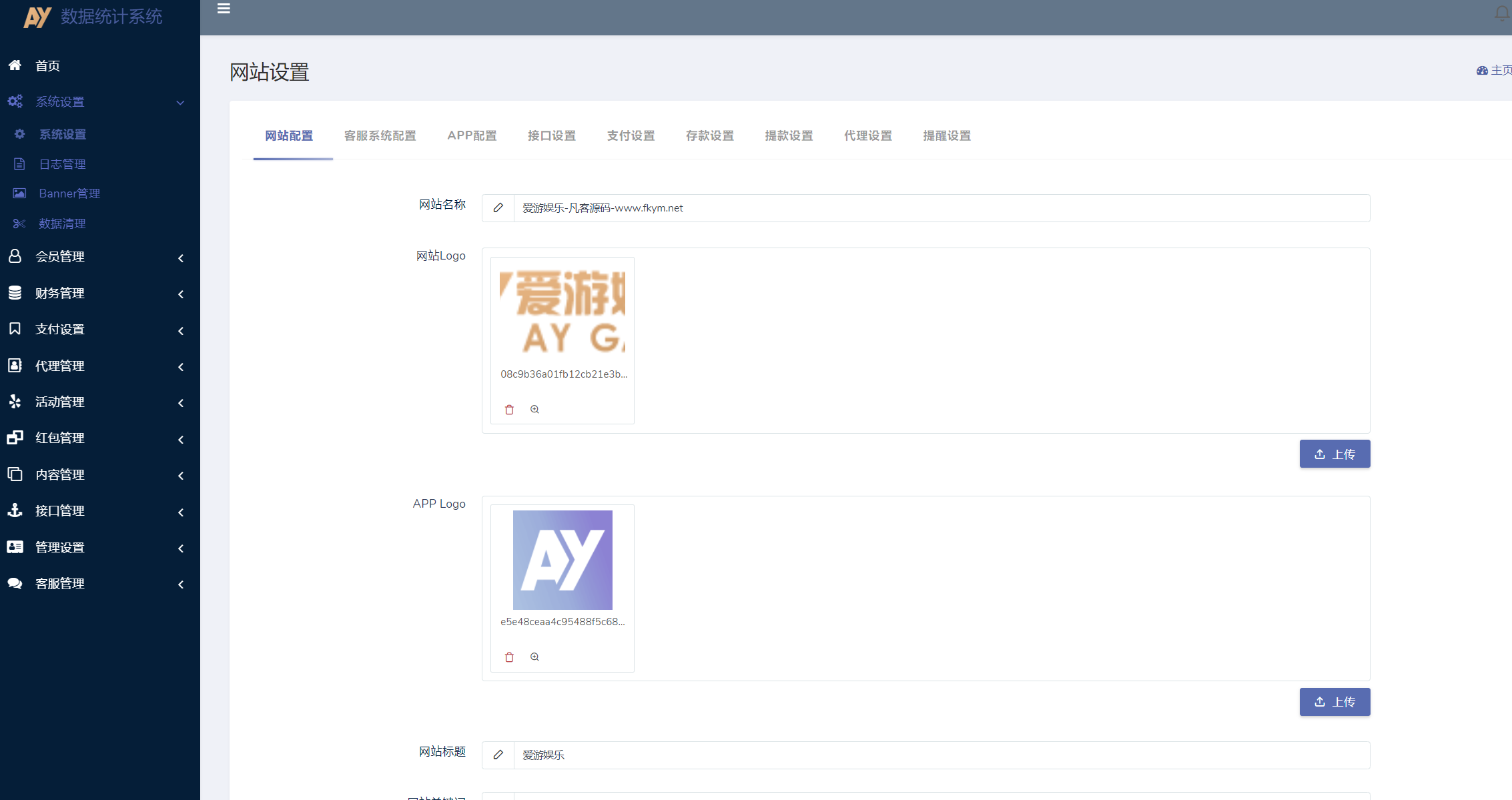
Task: Select the APP logo thumbnail image
Action: click(x=562, y=559)
